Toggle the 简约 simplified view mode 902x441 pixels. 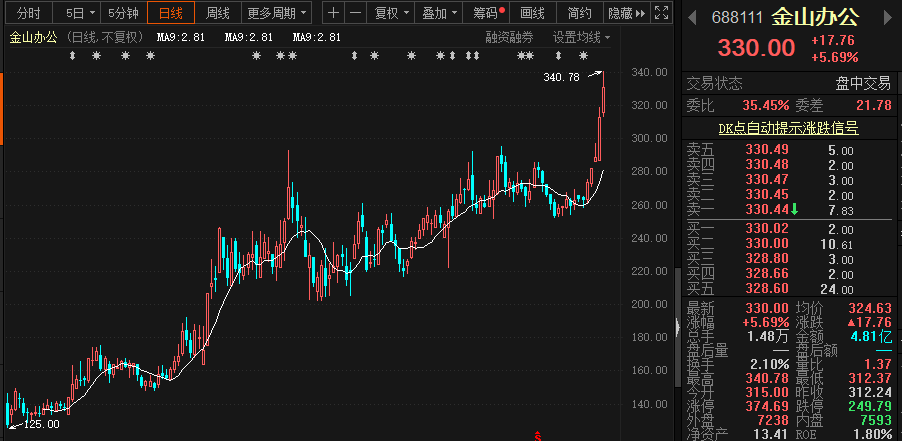578,13
